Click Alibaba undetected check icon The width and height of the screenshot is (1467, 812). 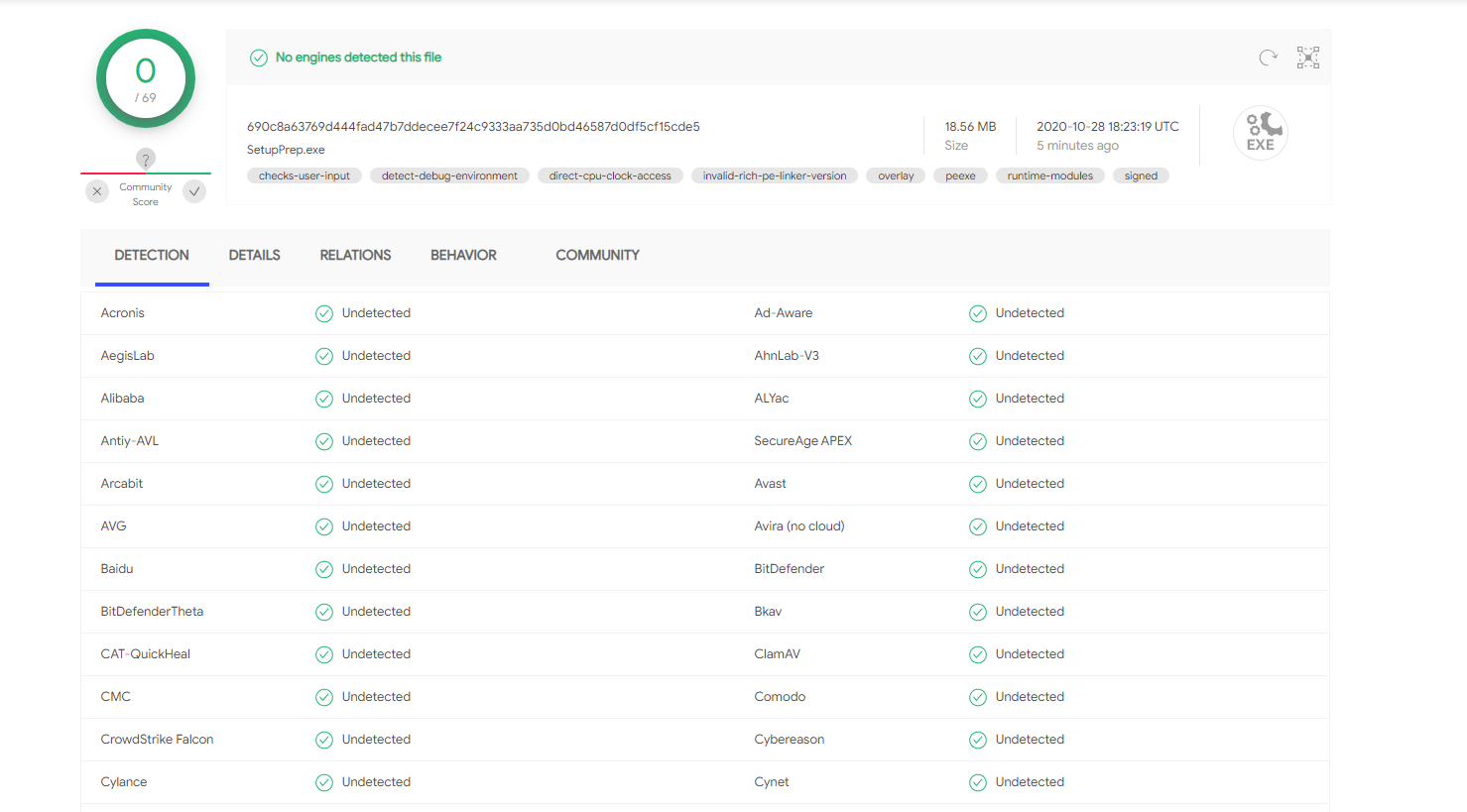click(324, 399)
